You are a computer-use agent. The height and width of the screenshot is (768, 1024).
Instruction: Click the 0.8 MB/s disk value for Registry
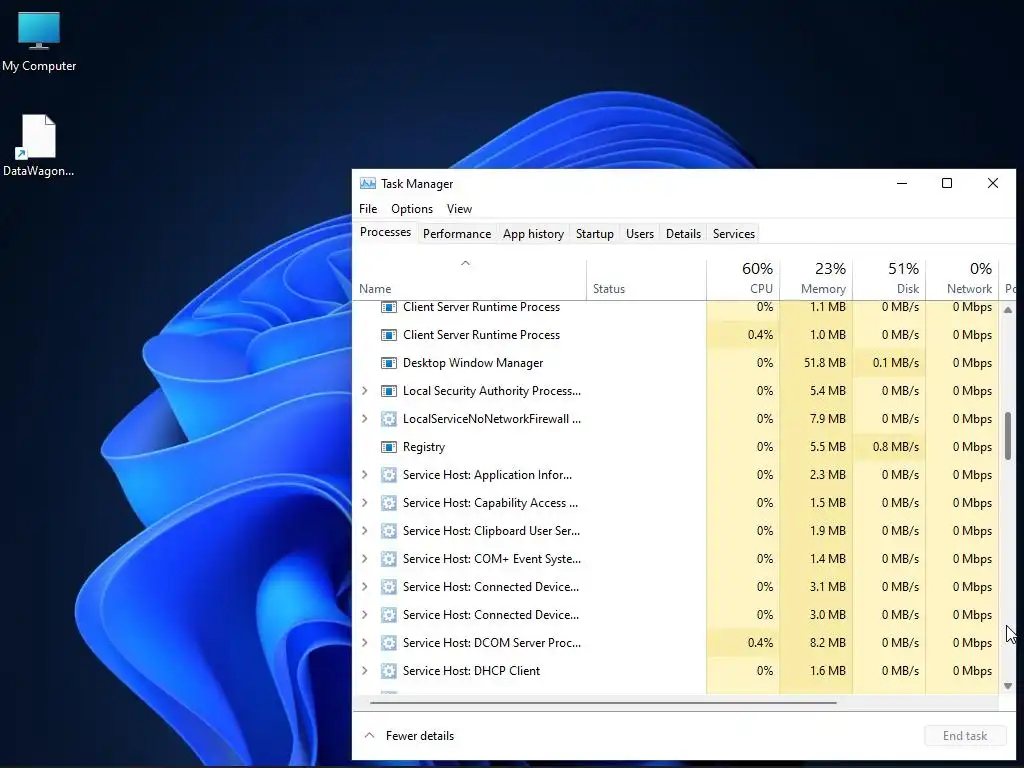(895, 447)
